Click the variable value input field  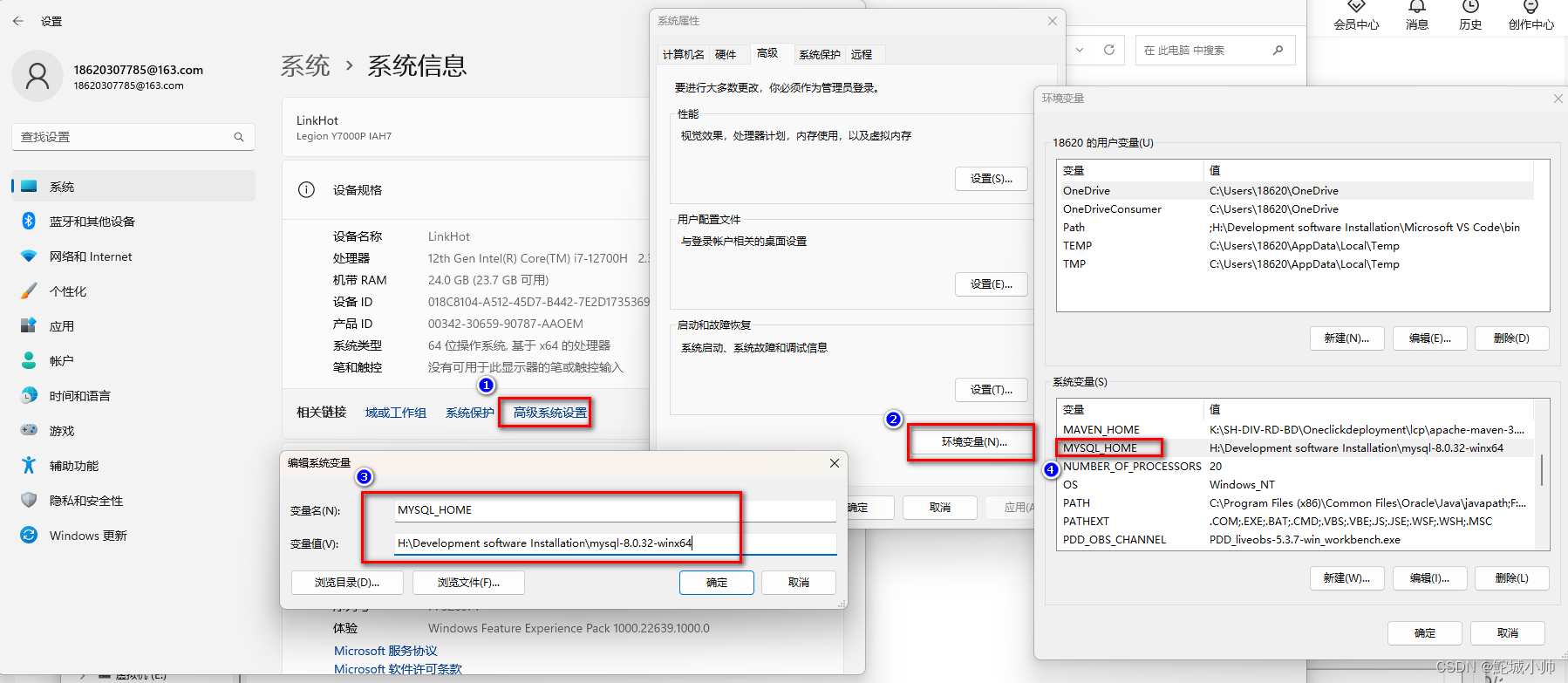point(615,543)
